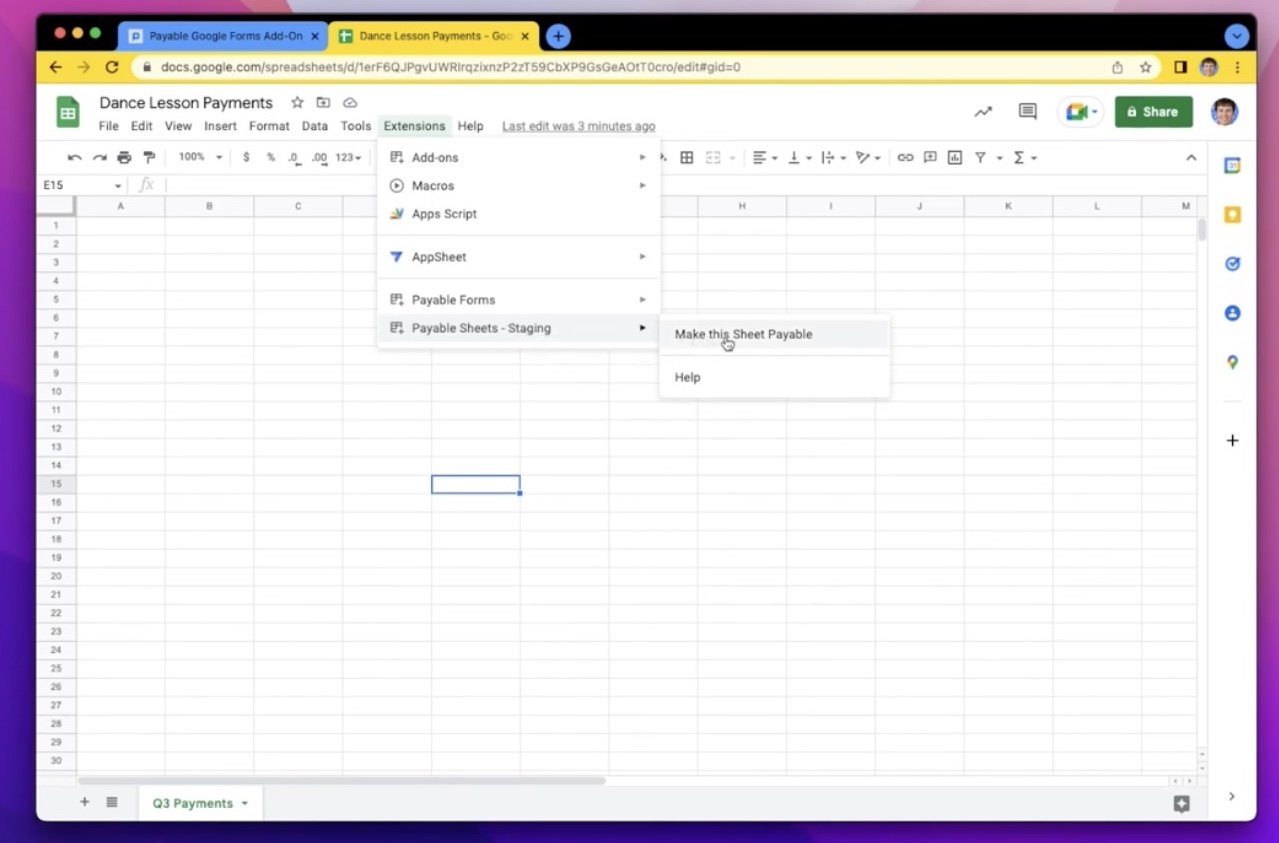Image resolution: width=1279 pixels, height=843 pixels.
Task: Open text rotation dropdown
Action: (x=867, y=157)
